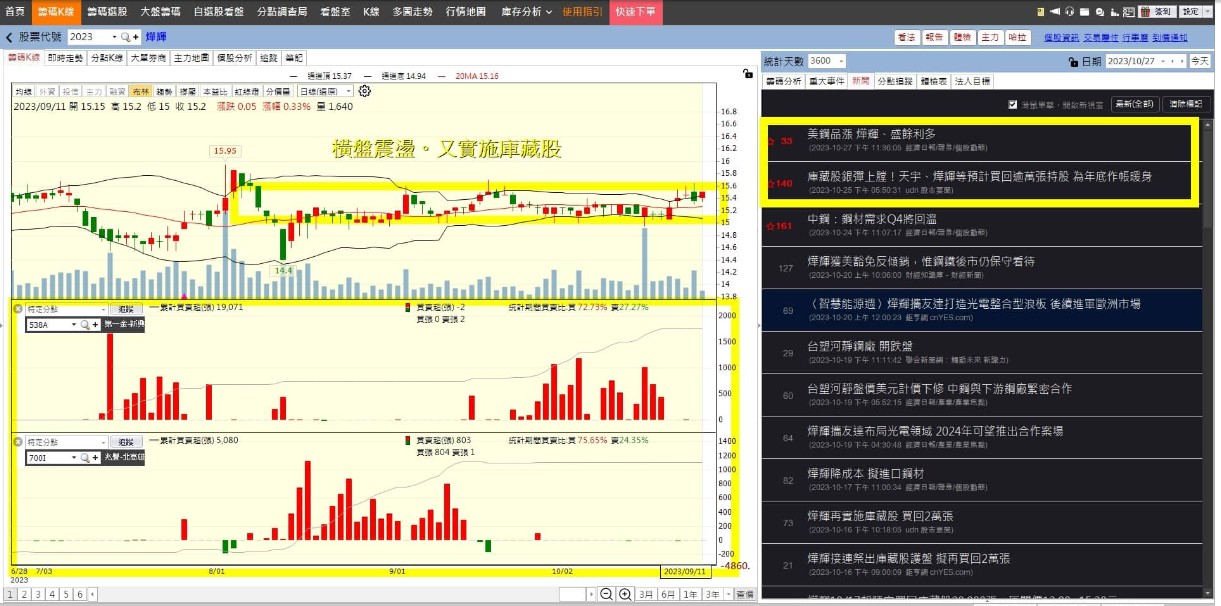Open chart settings gear icon
Screen dimensions: 1221x606
[365, 91]
